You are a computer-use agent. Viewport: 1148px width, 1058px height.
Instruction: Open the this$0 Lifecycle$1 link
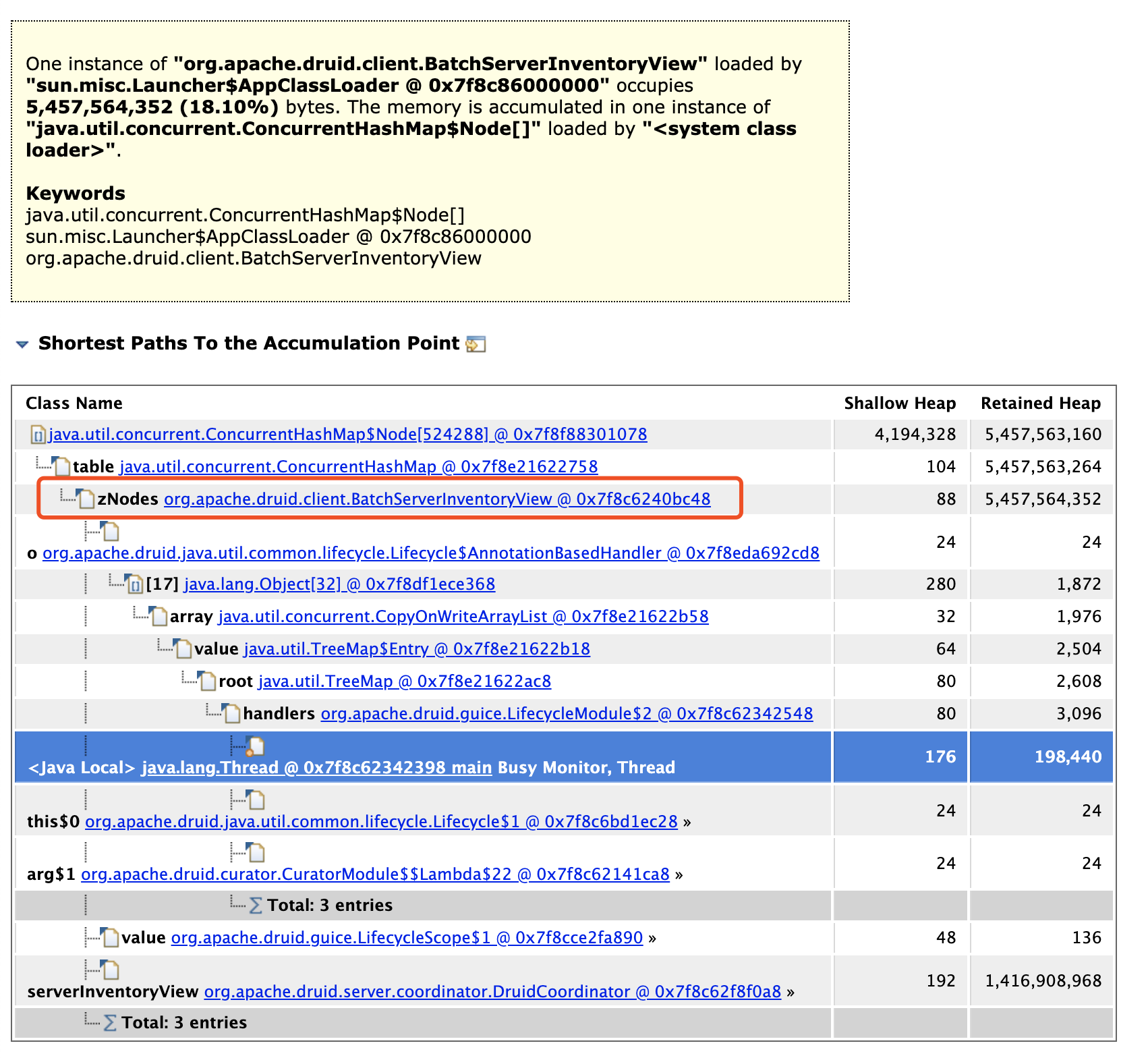click(381, 822)
